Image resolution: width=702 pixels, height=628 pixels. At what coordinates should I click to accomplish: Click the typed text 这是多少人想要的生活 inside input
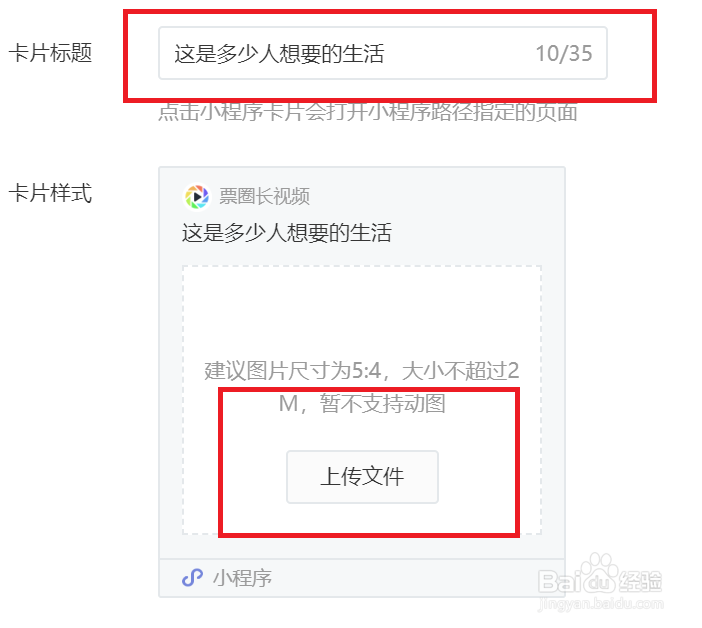279,54
